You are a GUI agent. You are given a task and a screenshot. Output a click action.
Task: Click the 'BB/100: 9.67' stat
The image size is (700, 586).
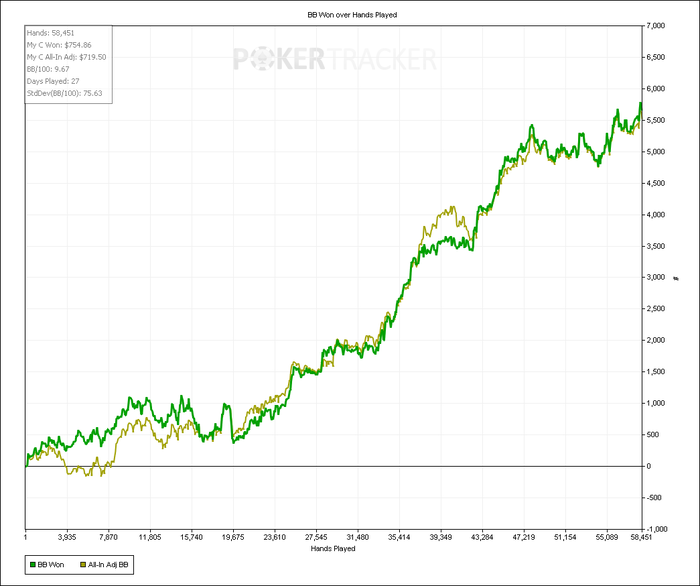click(x=48, y=69)
